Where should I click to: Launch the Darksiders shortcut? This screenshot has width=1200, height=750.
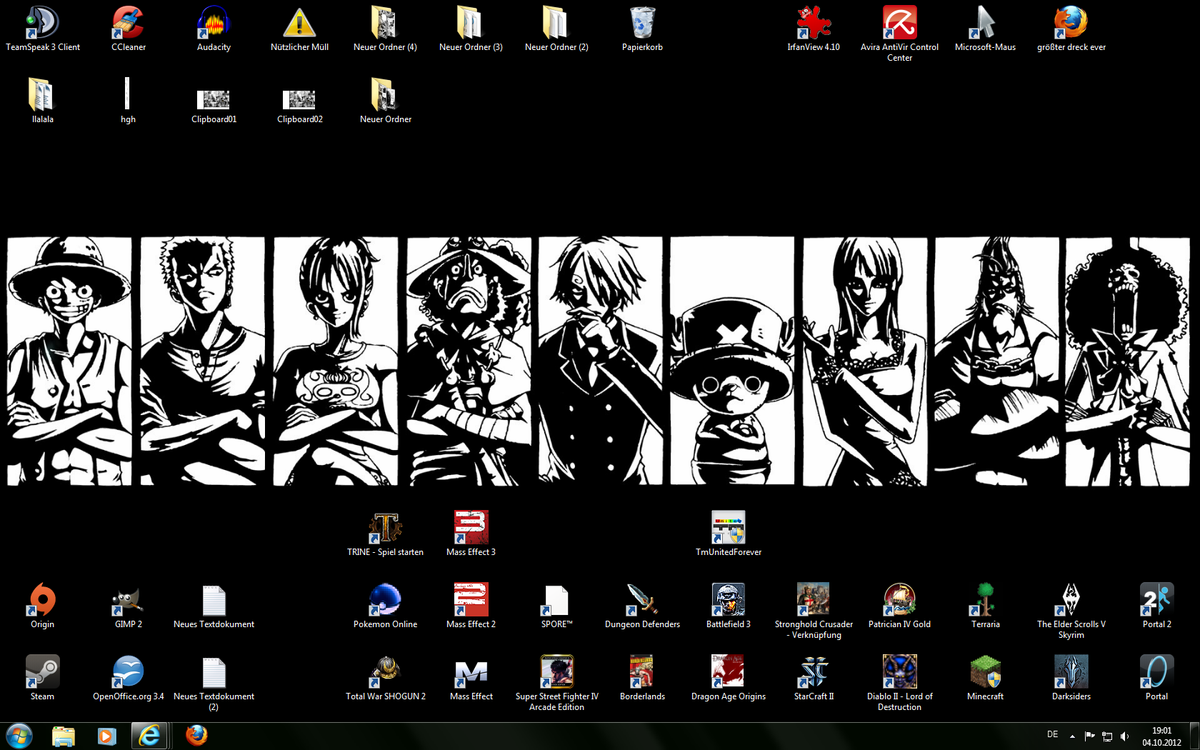[x=1071, y=677]
